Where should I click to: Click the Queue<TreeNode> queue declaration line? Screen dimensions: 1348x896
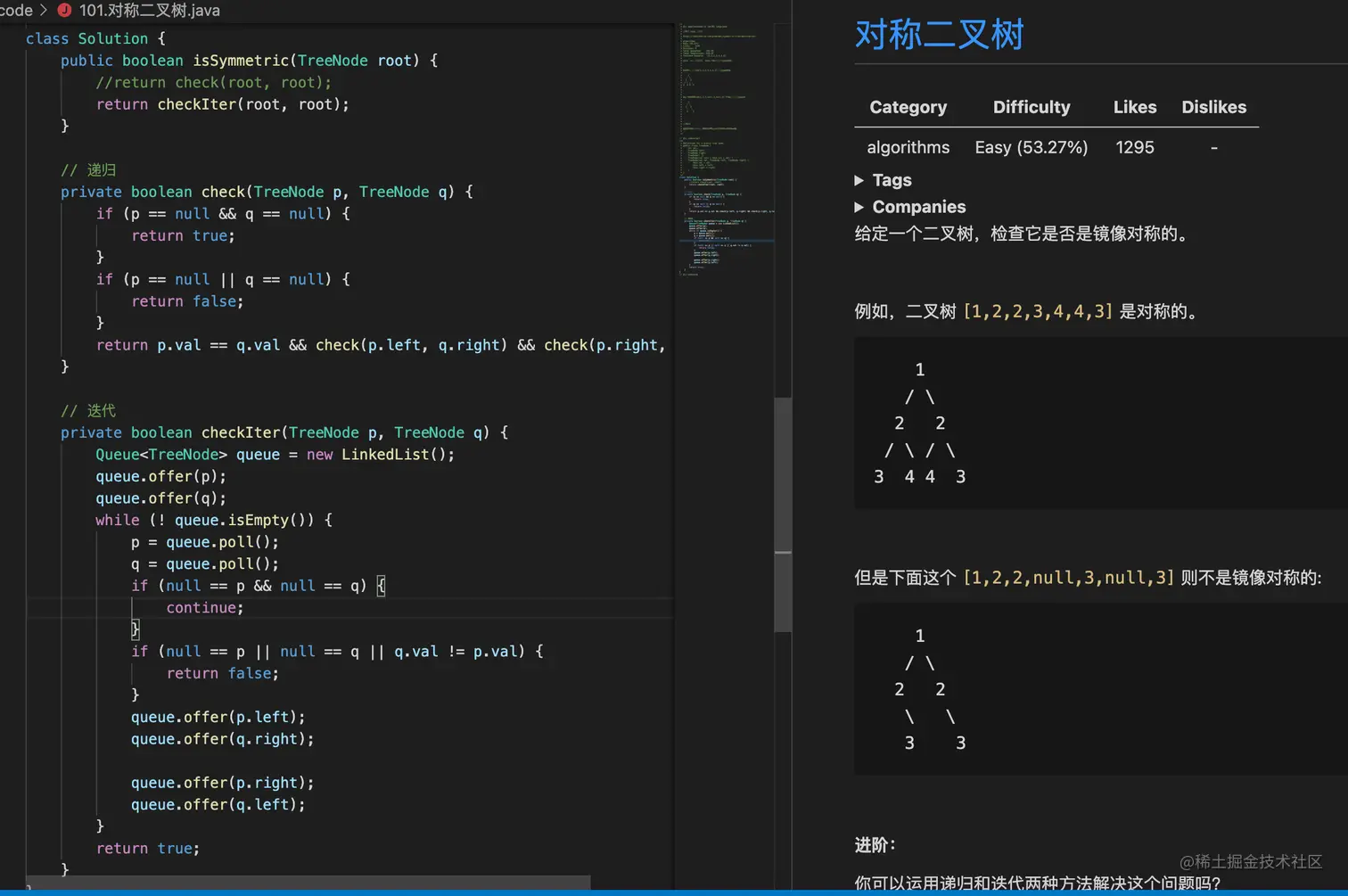click(275, 455)
